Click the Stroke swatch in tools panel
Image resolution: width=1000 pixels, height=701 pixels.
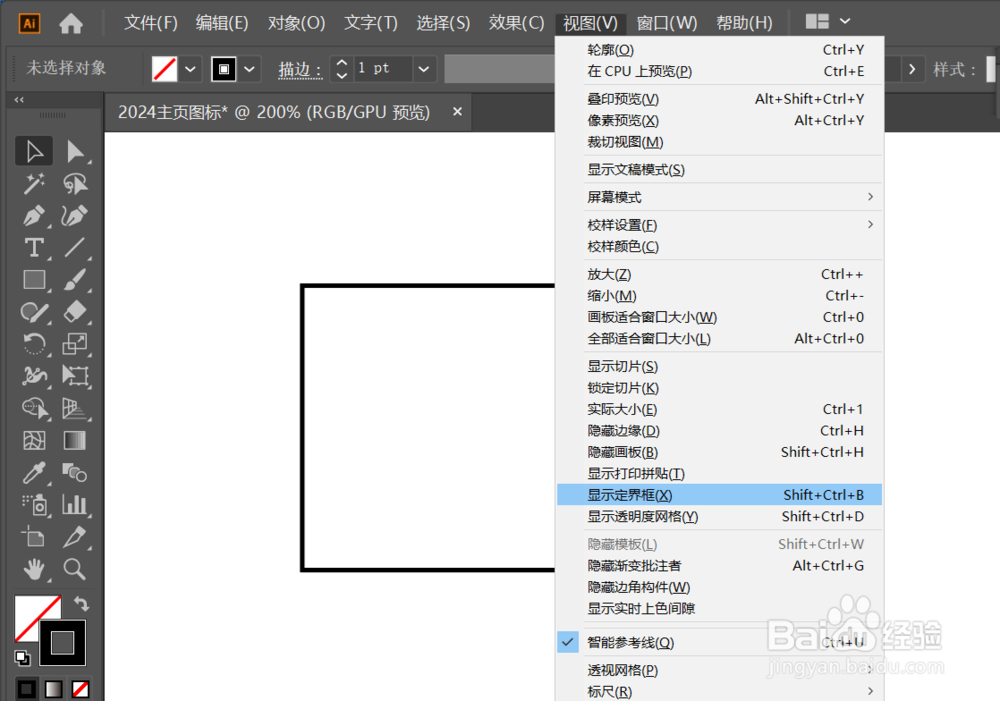[62, 642]
